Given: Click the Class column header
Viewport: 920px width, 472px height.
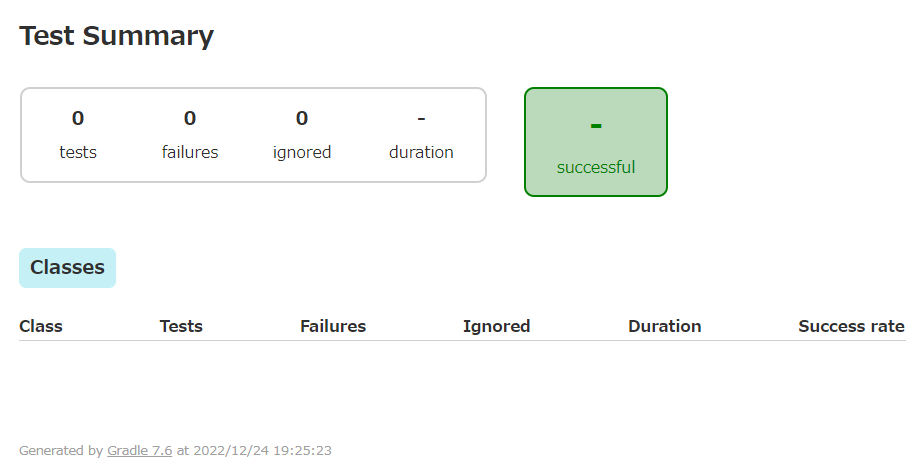Looking at the screenshot, I should (x=41, y=326).
